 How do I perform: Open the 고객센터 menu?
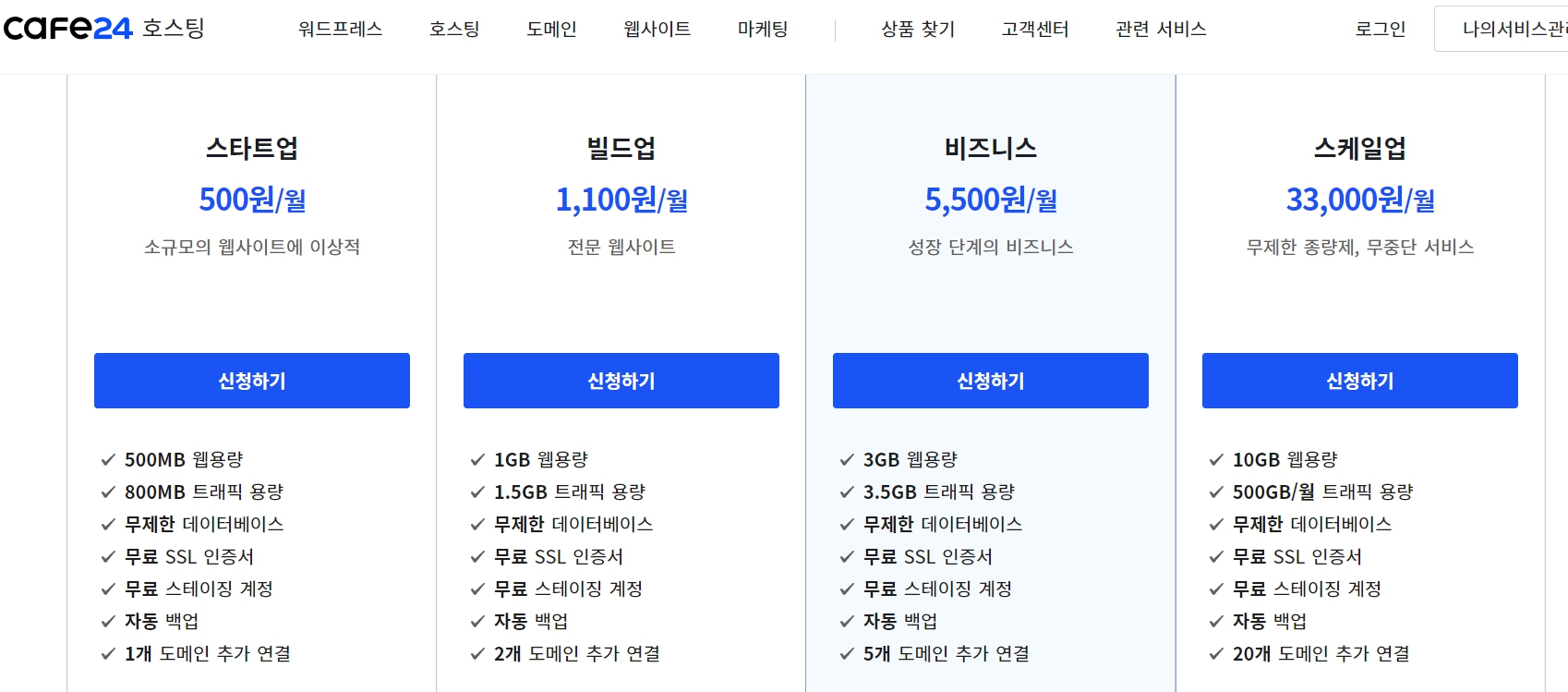pos(1033,29)
